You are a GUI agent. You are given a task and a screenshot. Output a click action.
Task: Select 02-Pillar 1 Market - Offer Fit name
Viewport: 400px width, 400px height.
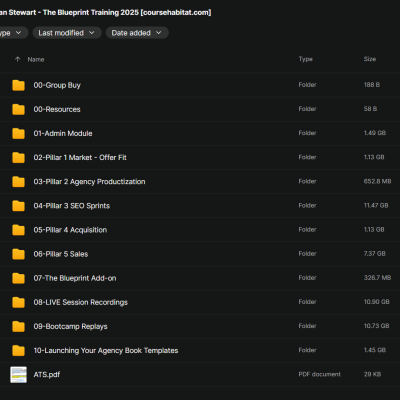coord(80,158)
